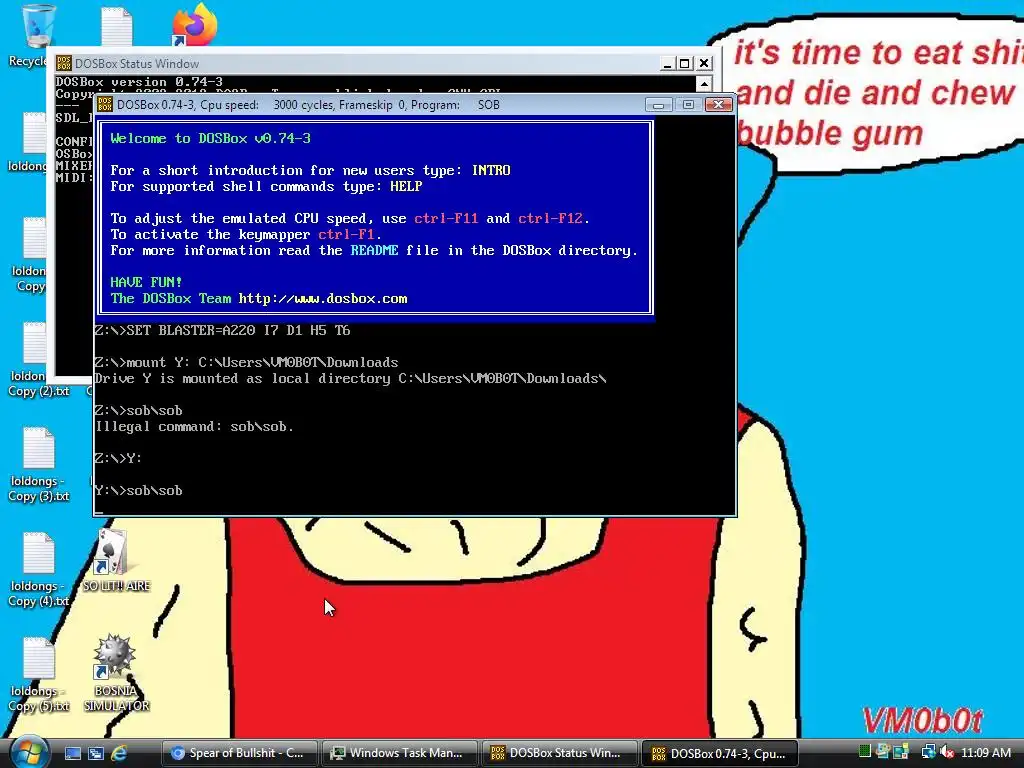Open the Firefox shortcut on desktop

pos(195,25)
